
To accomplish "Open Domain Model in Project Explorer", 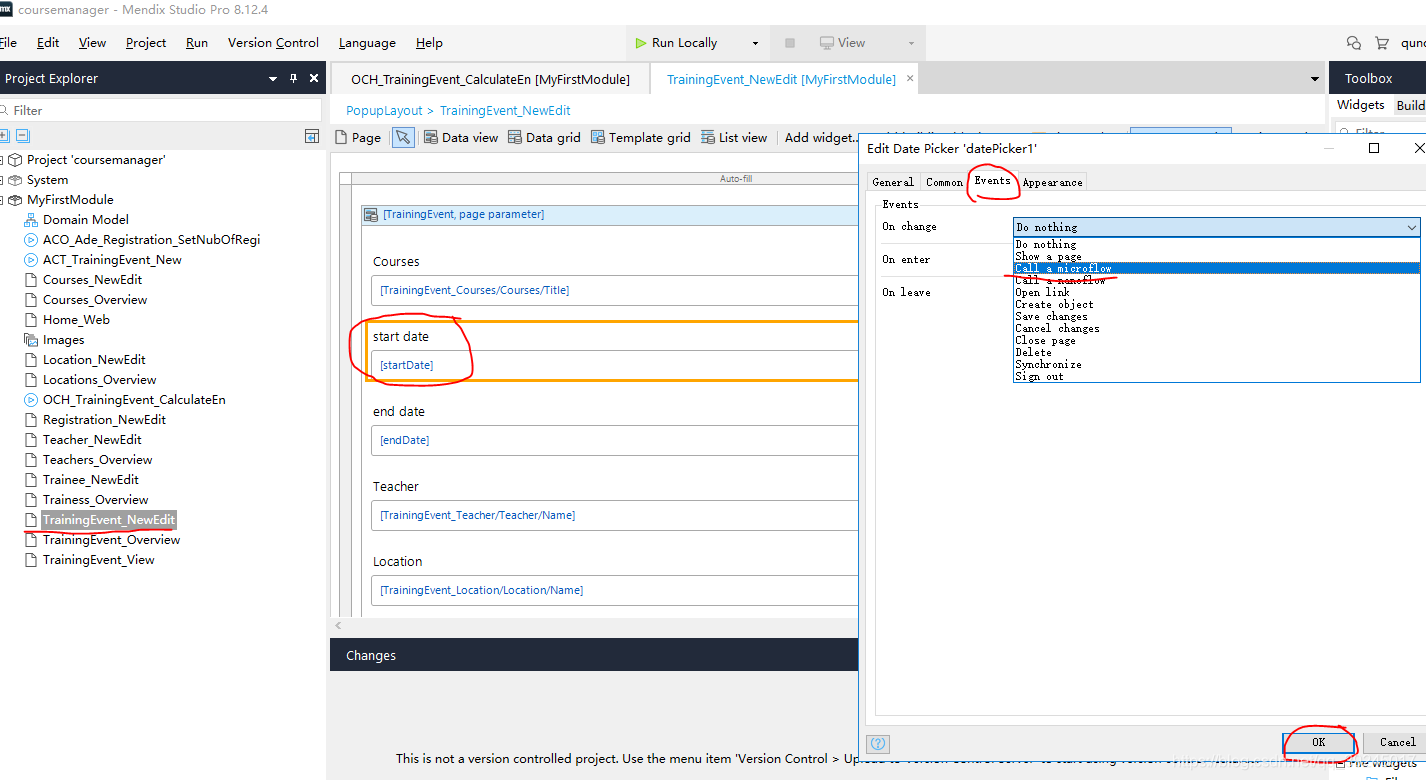I will pyautogui.click(x=85, y=219).
